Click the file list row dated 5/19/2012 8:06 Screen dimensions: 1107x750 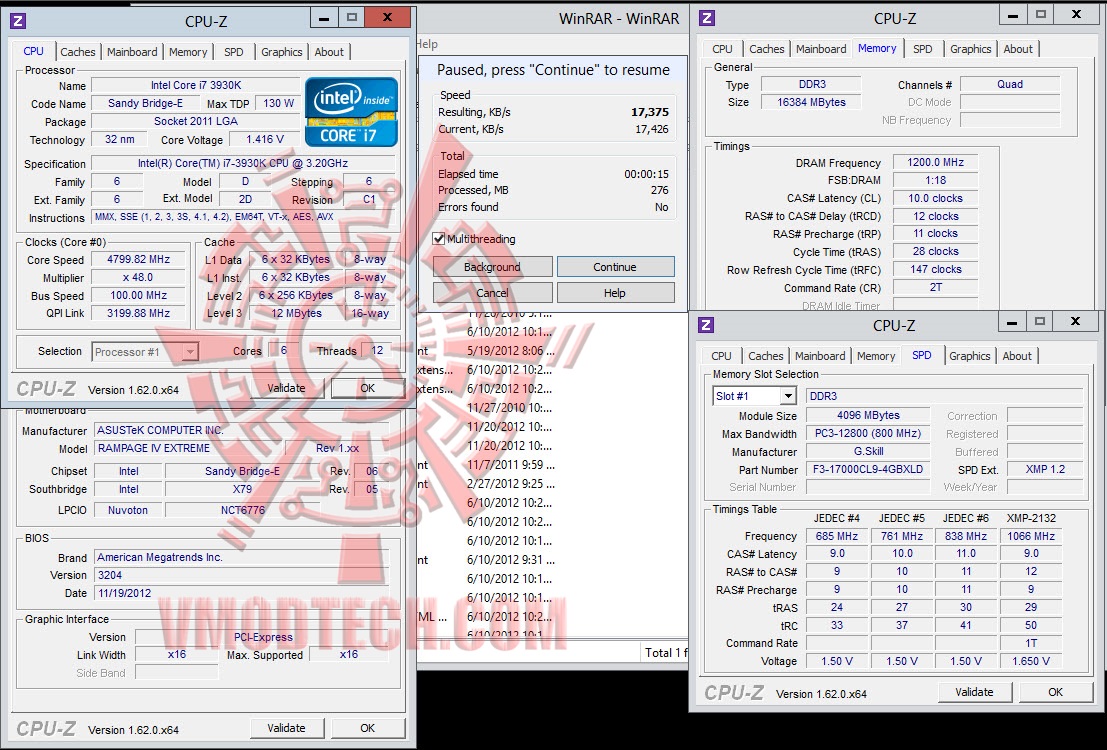(x=510, y=350)
